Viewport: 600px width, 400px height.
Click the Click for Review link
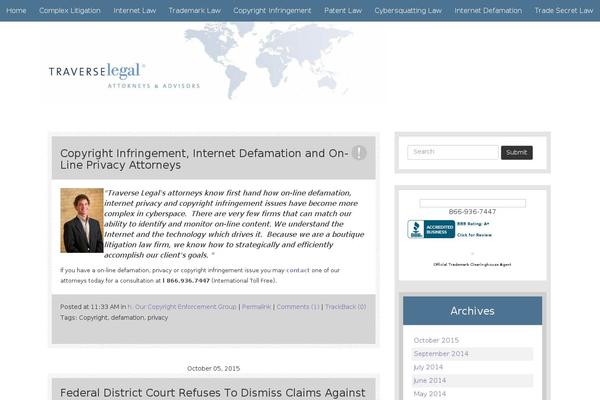[474, 235]
